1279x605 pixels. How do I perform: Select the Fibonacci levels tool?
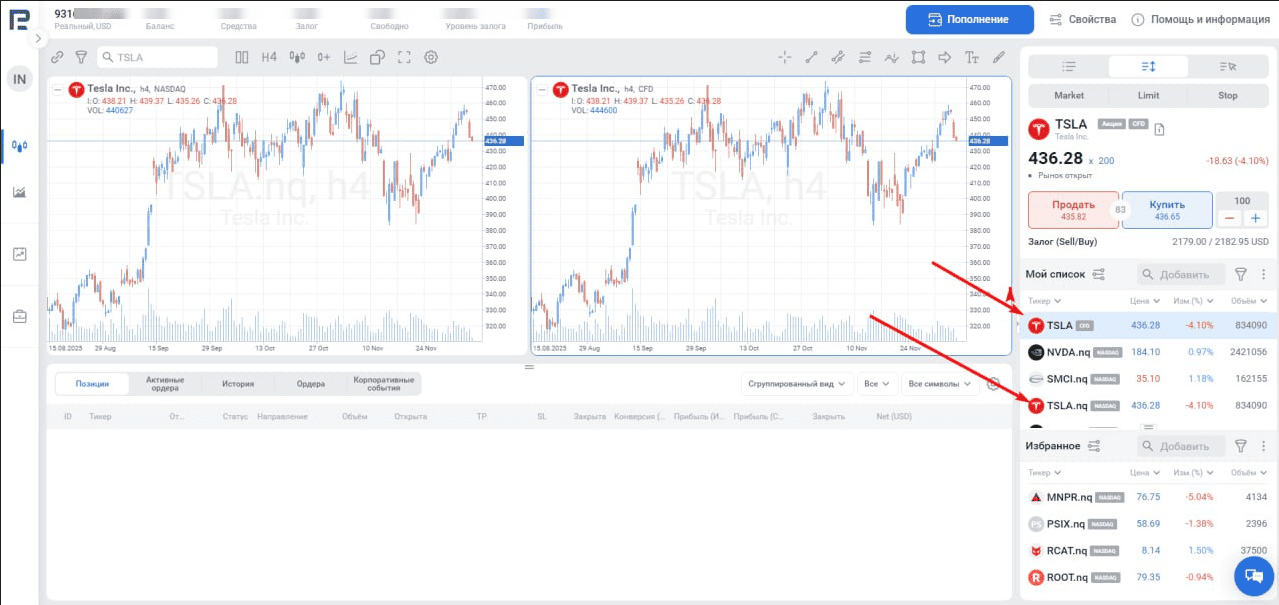[865, 57]
